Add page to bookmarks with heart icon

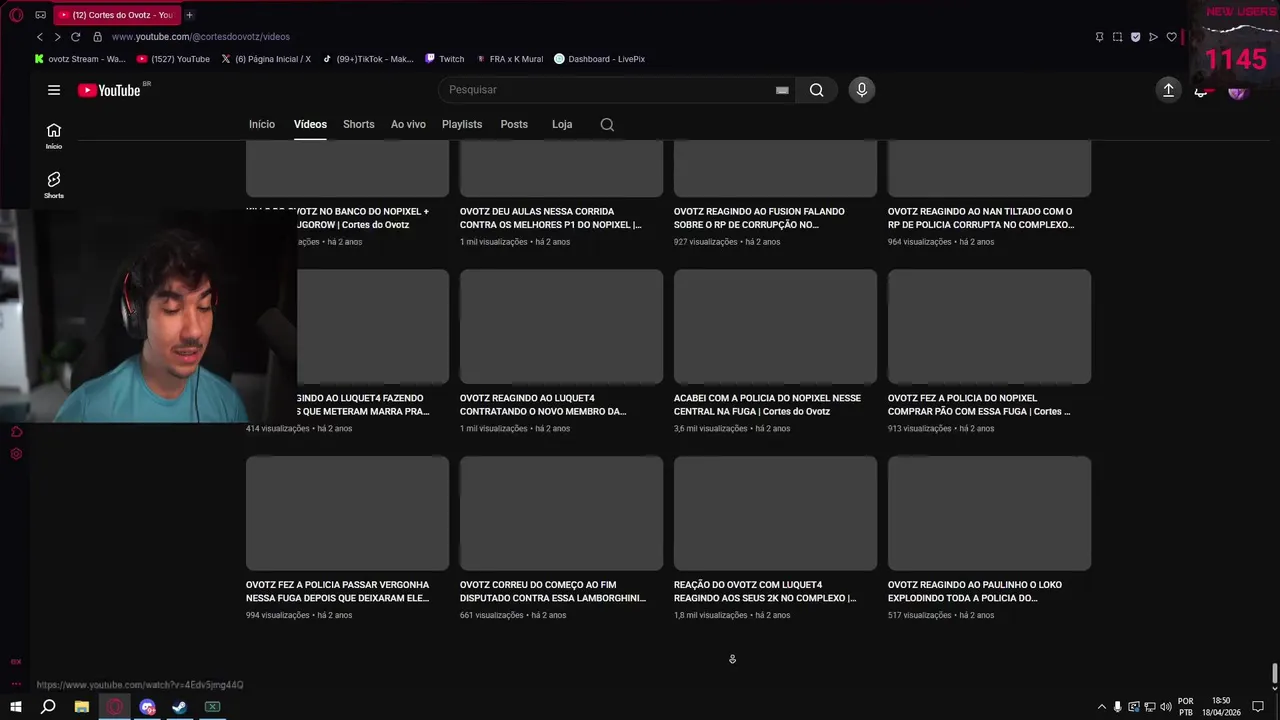(x=1172, y=37)
